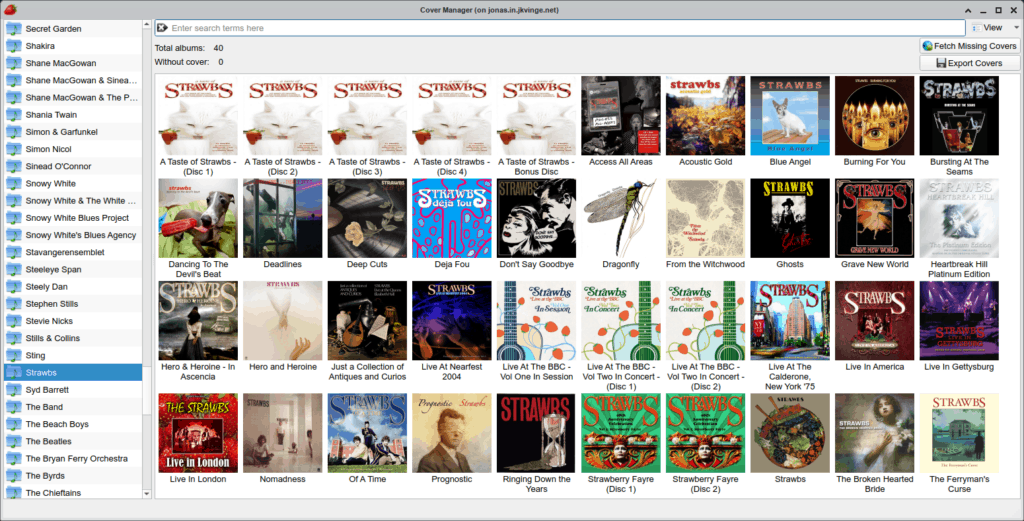
Task: Click the floppy disk icon on Export Covers
Action: tap(941, 63)
